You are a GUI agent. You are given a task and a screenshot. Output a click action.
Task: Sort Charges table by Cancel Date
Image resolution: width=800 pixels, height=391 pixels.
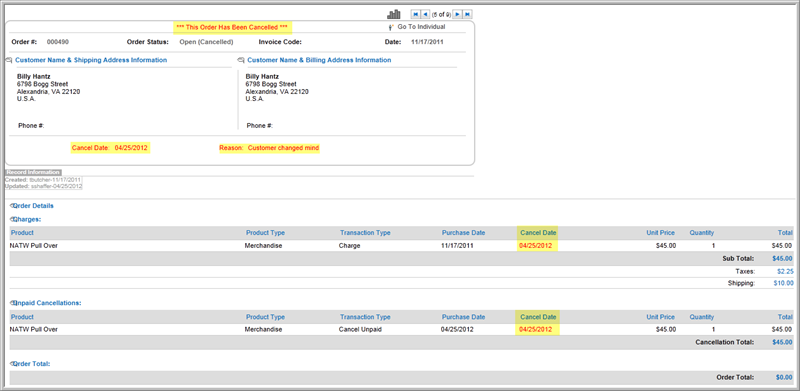coord(538,233)
